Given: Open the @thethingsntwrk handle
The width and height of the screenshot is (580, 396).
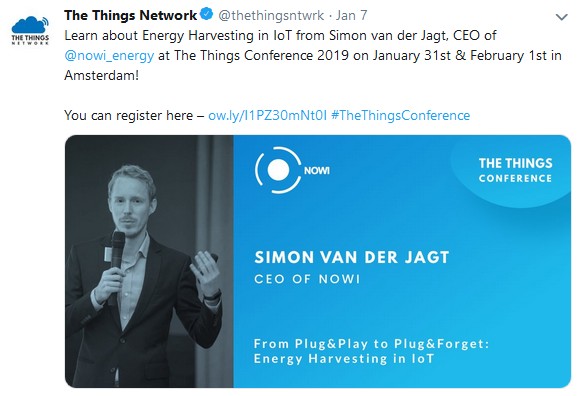Looking at the screenshot, I should (271, 16).
